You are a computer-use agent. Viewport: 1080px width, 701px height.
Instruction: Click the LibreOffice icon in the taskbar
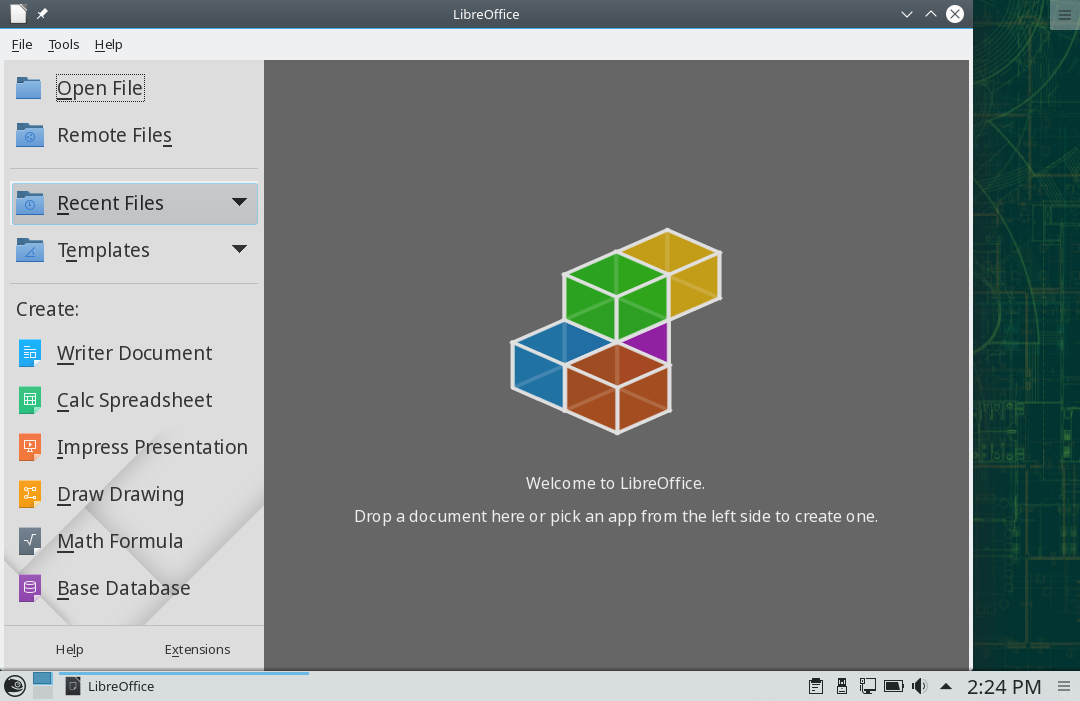coord(71,686)
